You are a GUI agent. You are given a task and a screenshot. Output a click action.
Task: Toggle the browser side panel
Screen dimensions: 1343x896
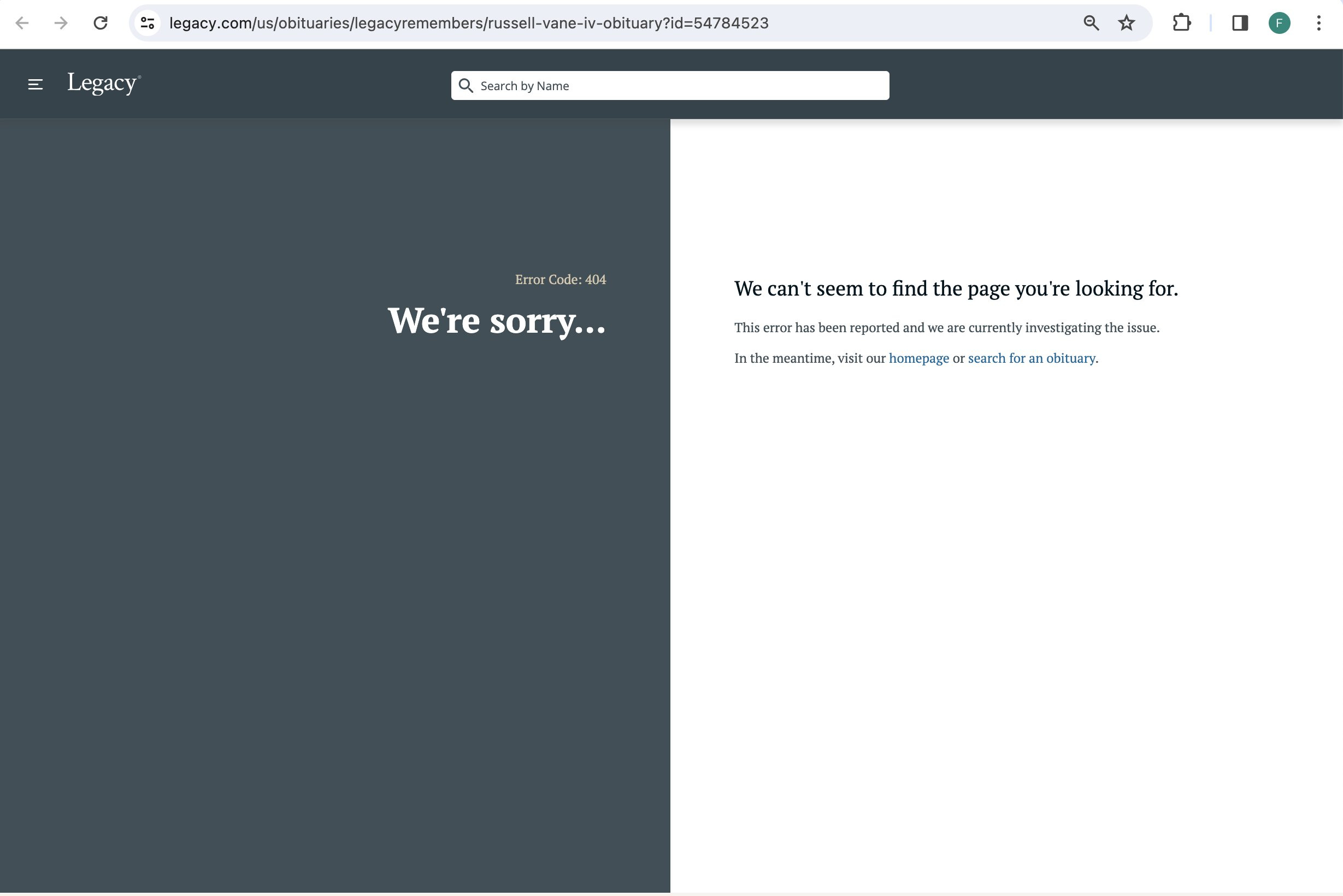pyautogui.click(x=1239, y=23)
